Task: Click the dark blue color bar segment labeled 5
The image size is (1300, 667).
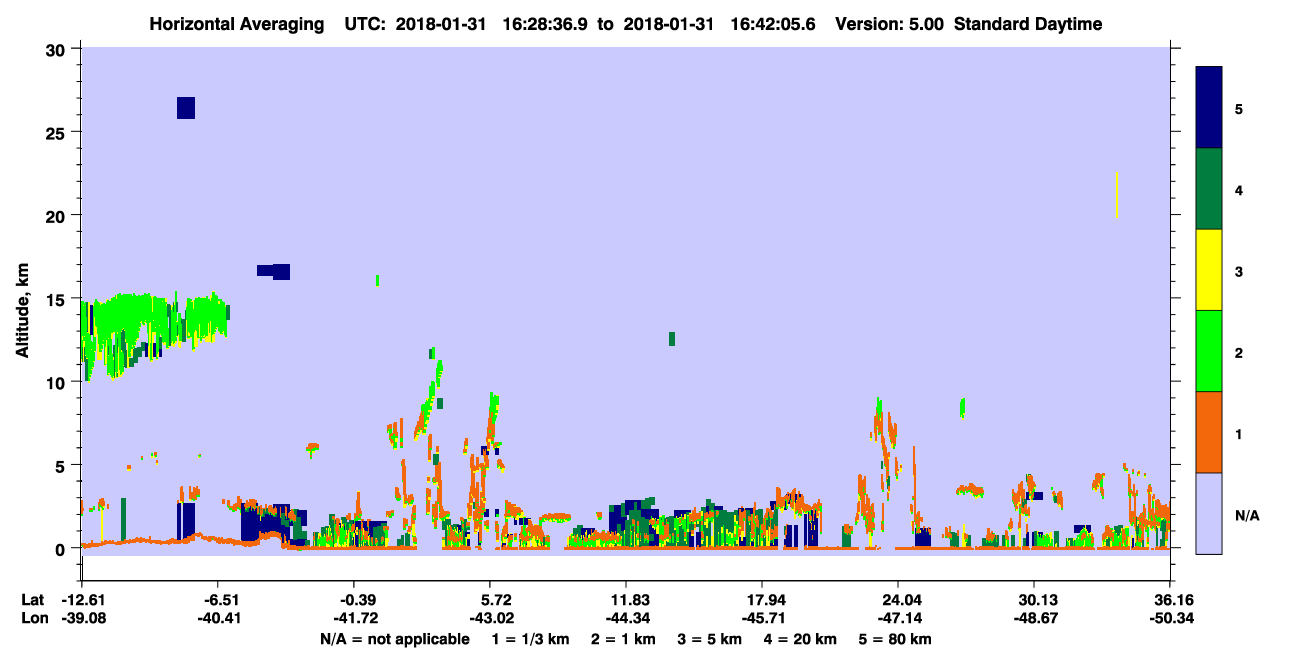Action: pyautogui.click(x=1209, y=108)
